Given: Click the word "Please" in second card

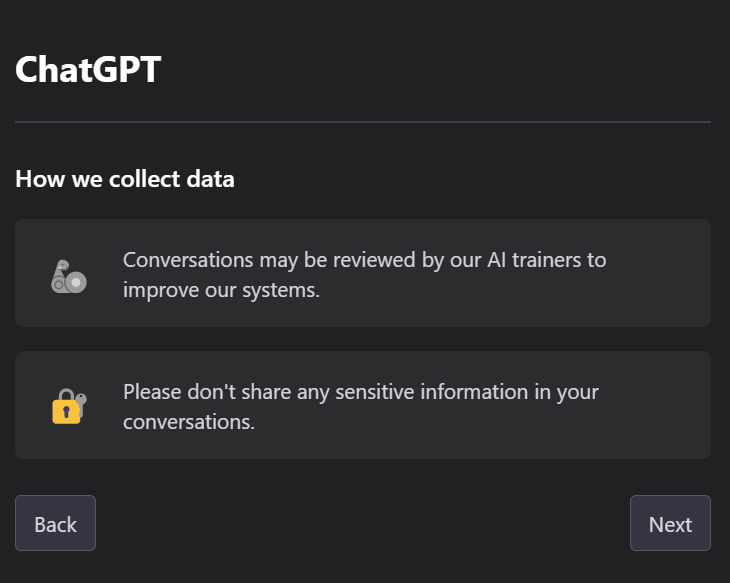Looking at the screenshot, I should point(153,392).
